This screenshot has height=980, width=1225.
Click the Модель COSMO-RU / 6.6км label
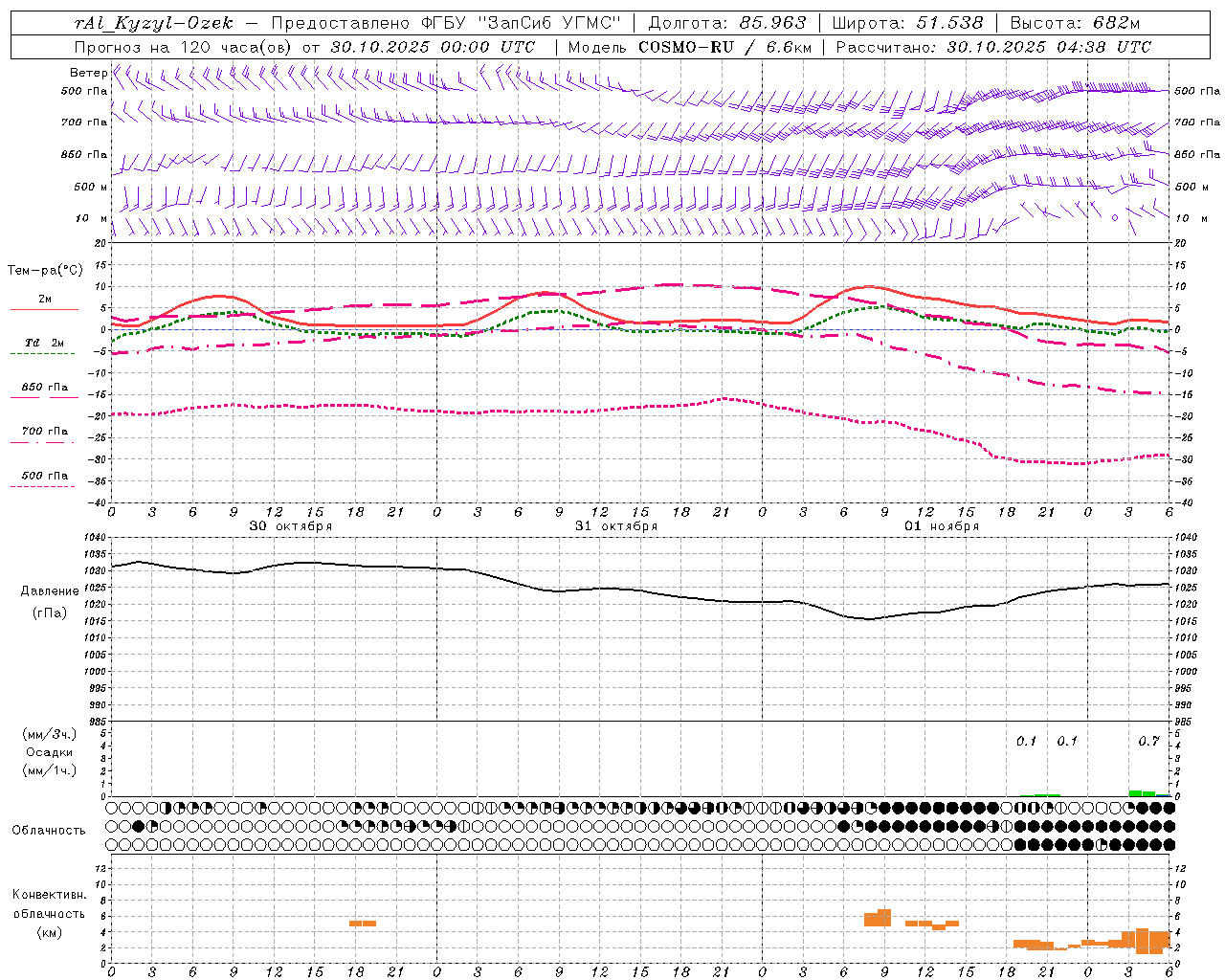click(x=690, y=47)
